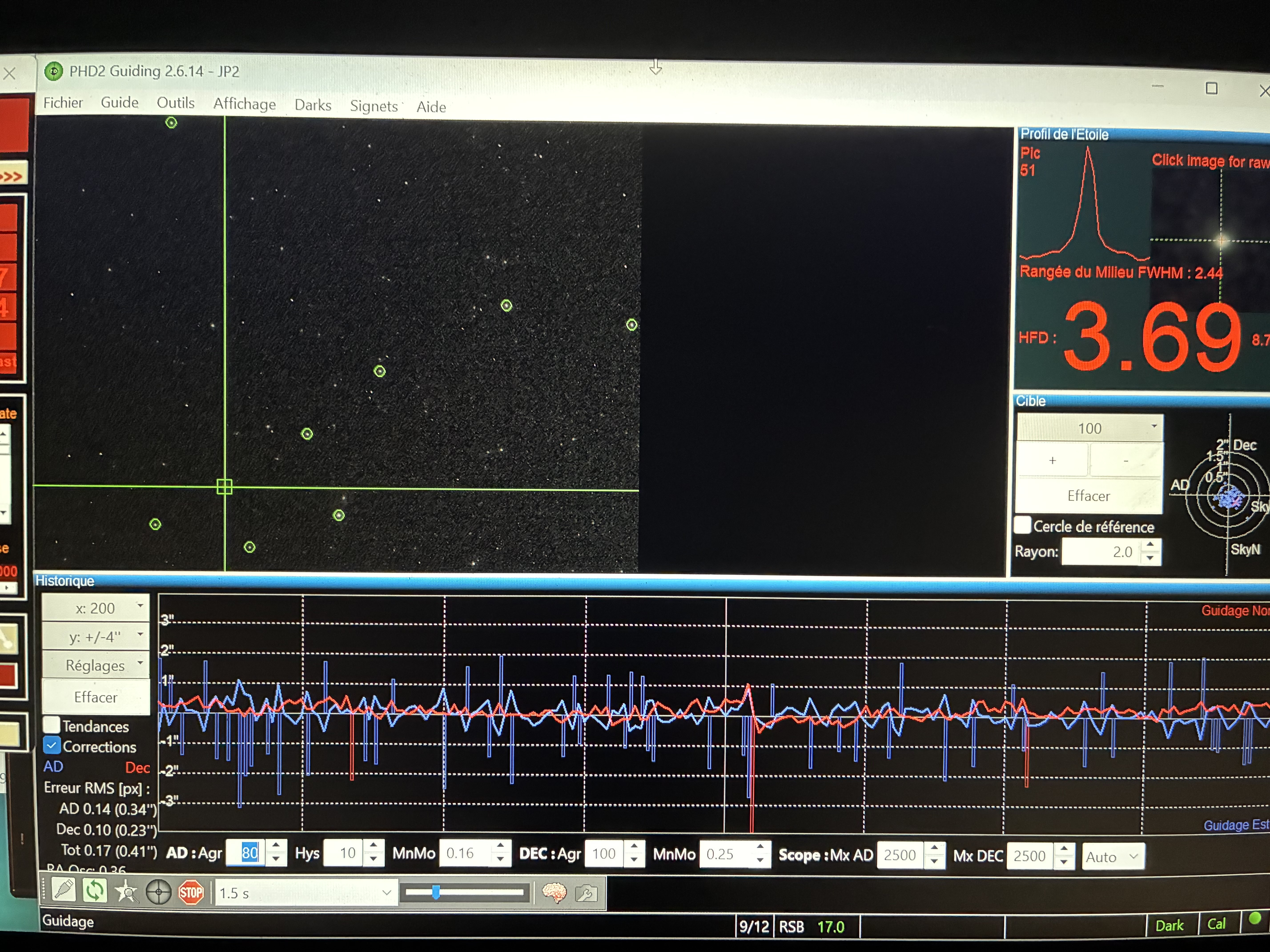Increase AD Agr with up arrow
Screen dimensions: 1270x952
(x=276, y=846)
